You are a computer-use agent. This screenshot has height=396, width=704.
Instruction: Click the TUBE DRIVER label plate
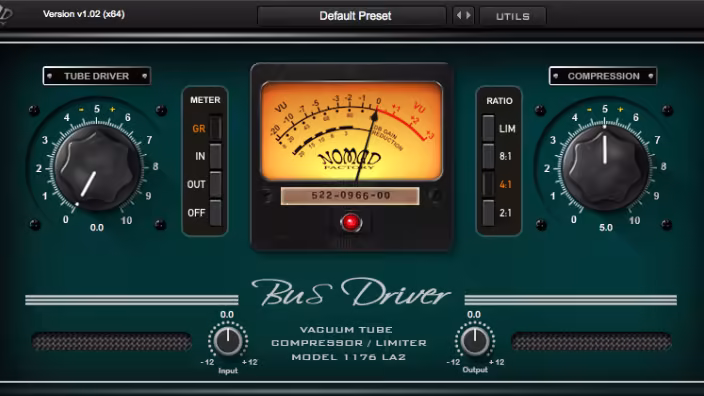pyautogui.click(x=97, y=76)
